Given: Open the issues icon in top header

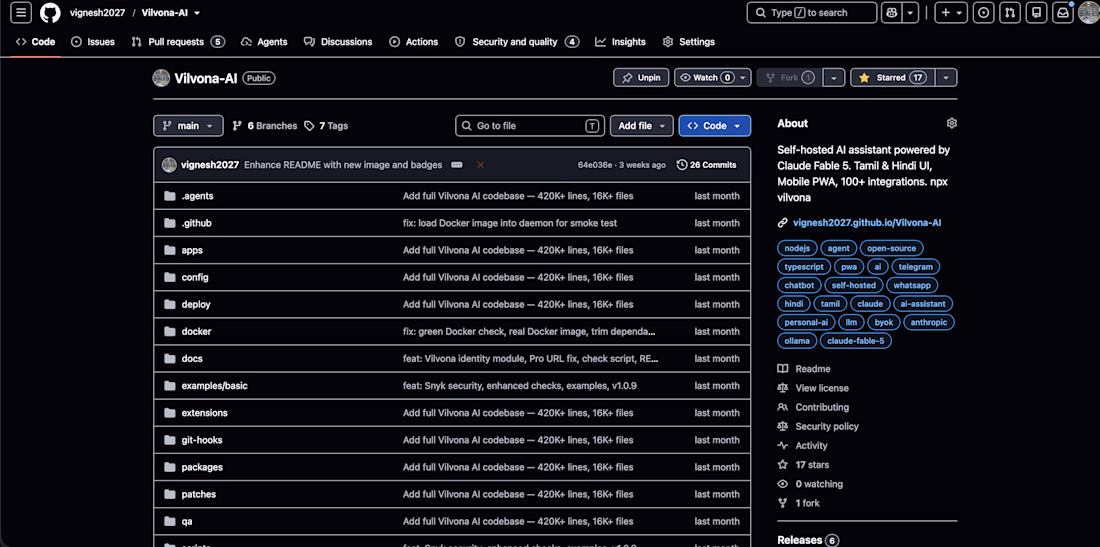Looking at the screenshot, I should click(984, 13).
